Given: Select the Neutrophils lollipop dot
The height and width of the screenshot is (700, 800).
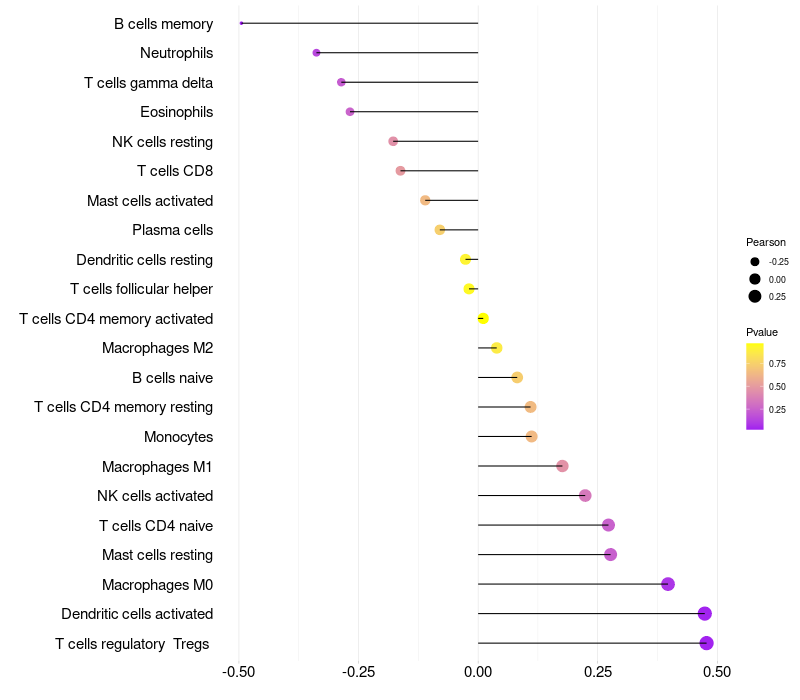Looking at the screenshot, I should tap(316, 53).
